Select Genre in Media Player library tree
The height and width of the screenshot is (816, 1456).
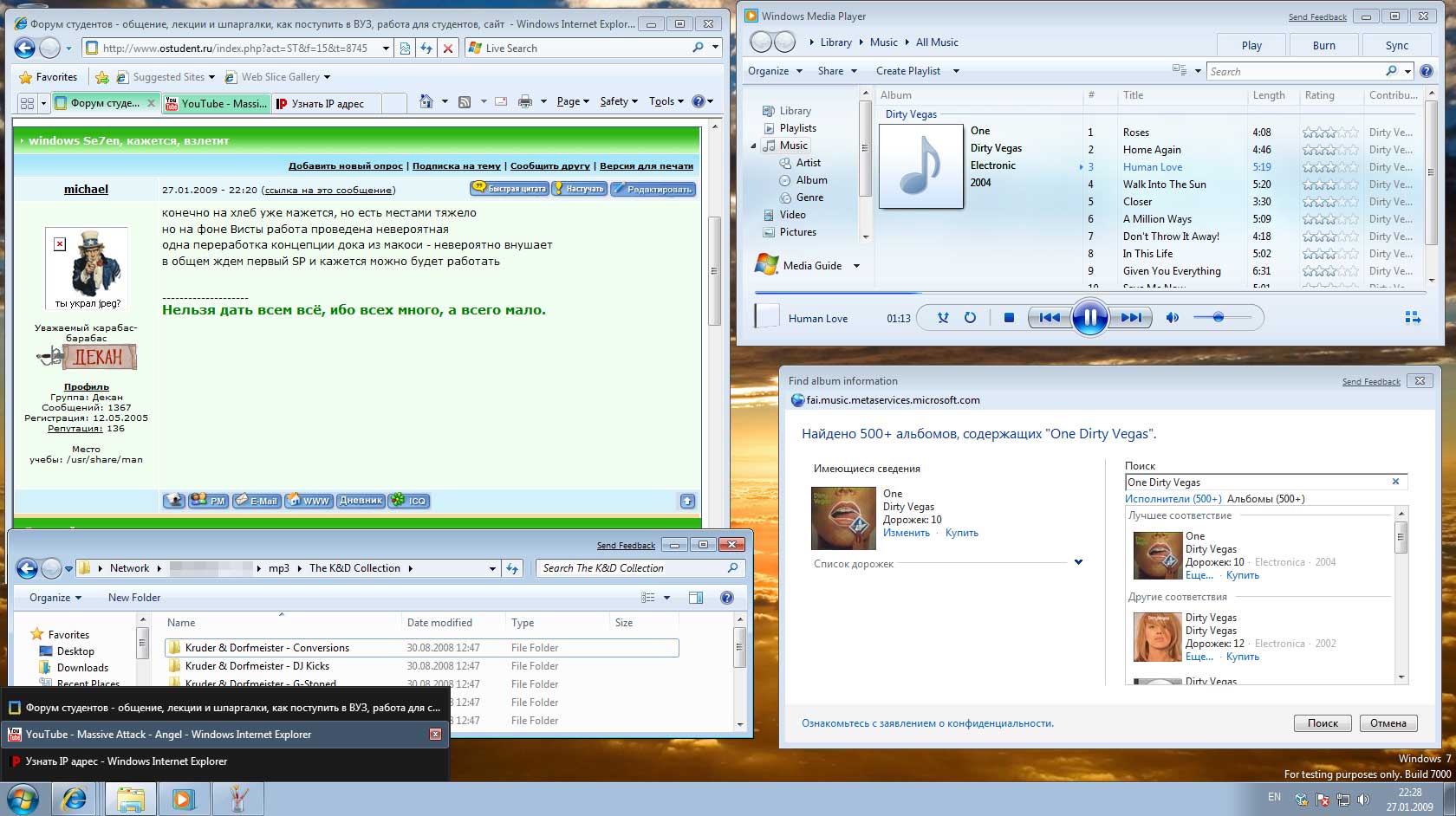click(809, 198)
